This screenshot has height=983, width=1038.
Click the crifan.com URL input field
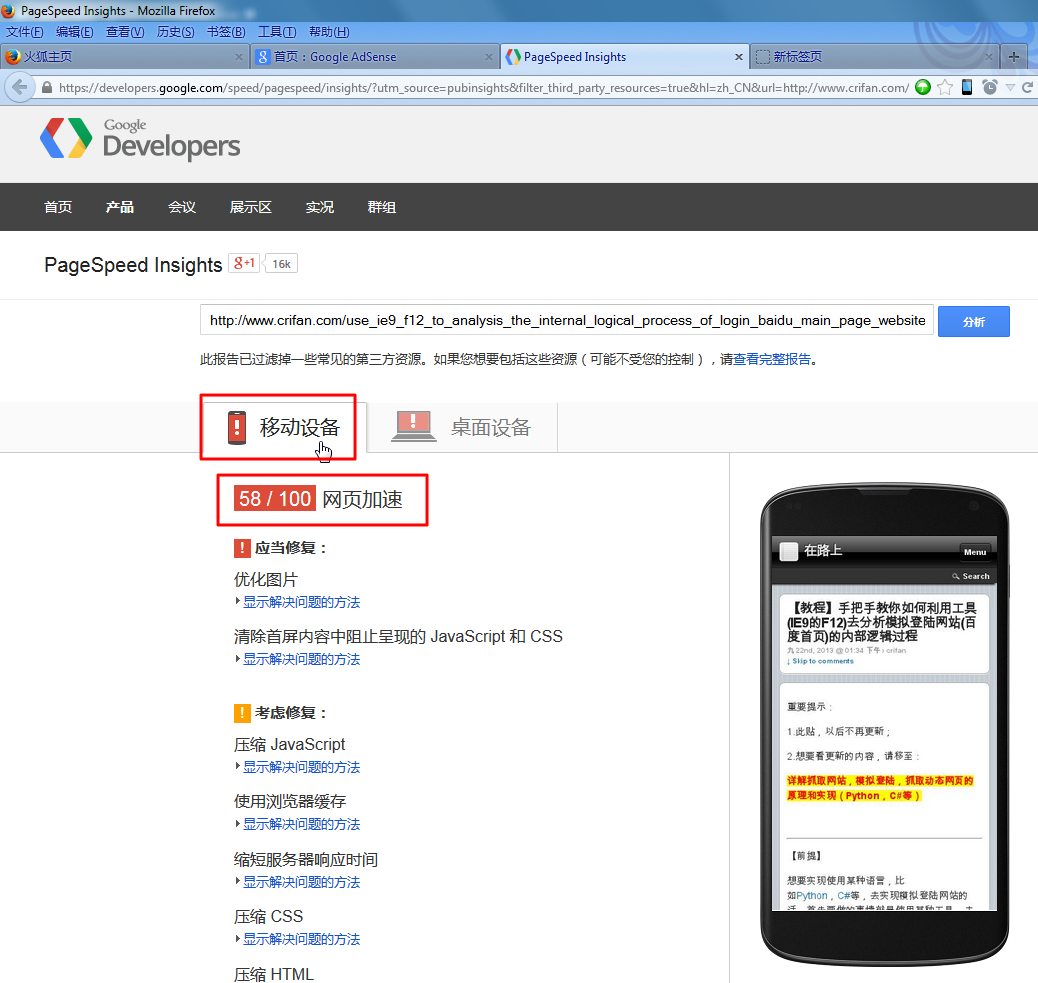tap(567, 320)
